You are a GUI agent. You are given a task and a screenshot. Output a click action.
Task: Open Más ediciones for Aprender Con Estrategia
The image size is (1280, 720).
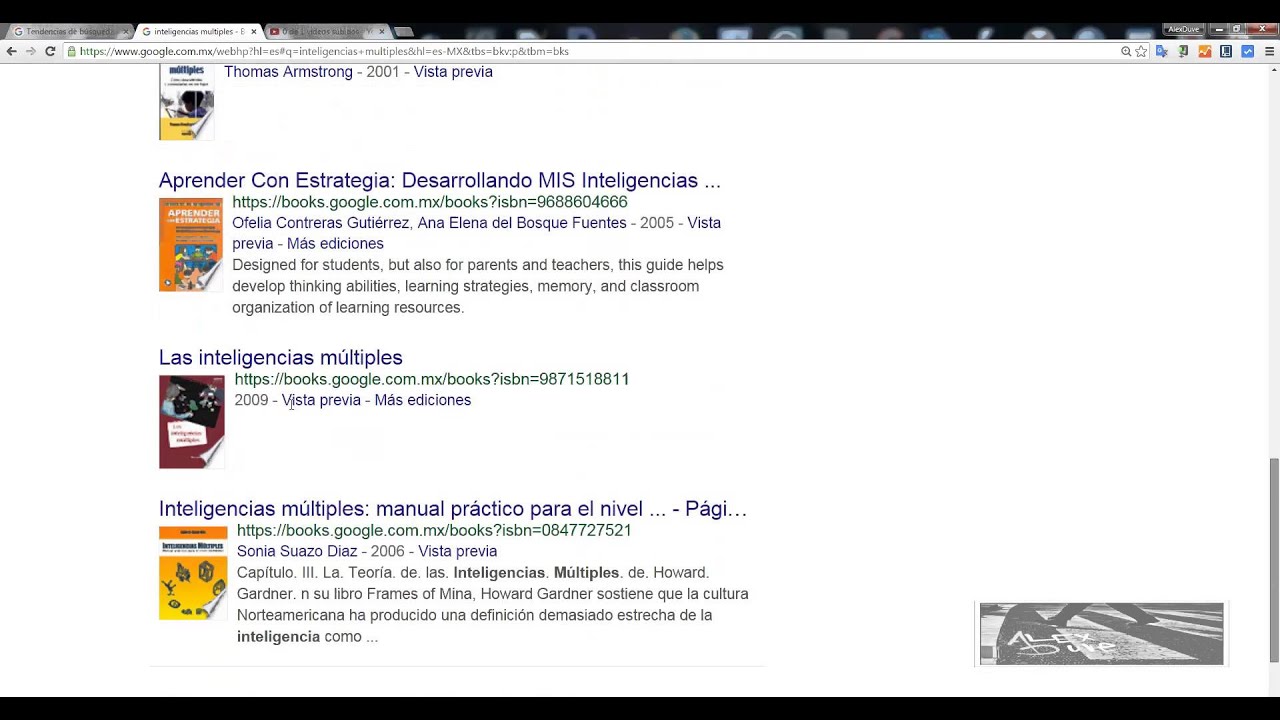[x=335, y=244]
